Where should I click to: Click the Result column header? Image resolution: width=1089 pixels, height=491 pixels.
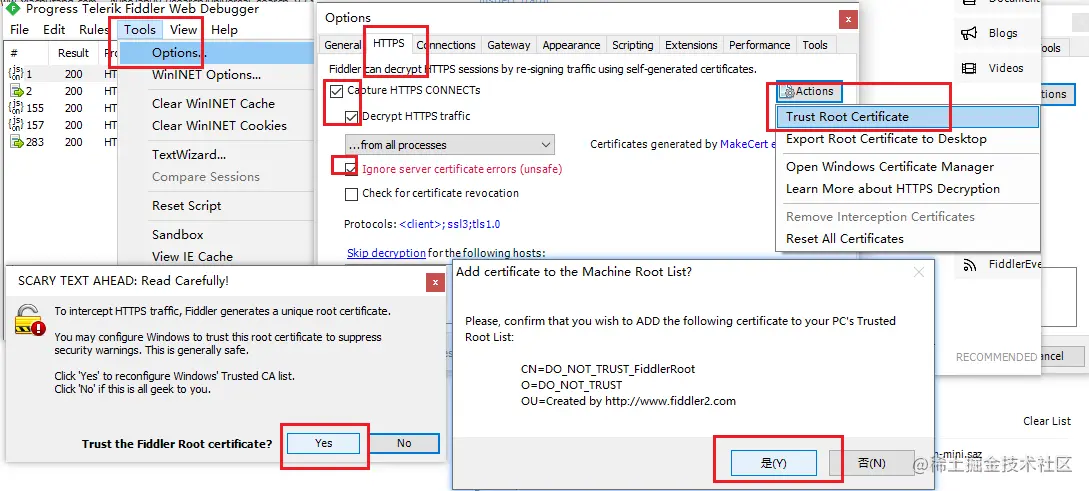74,53
